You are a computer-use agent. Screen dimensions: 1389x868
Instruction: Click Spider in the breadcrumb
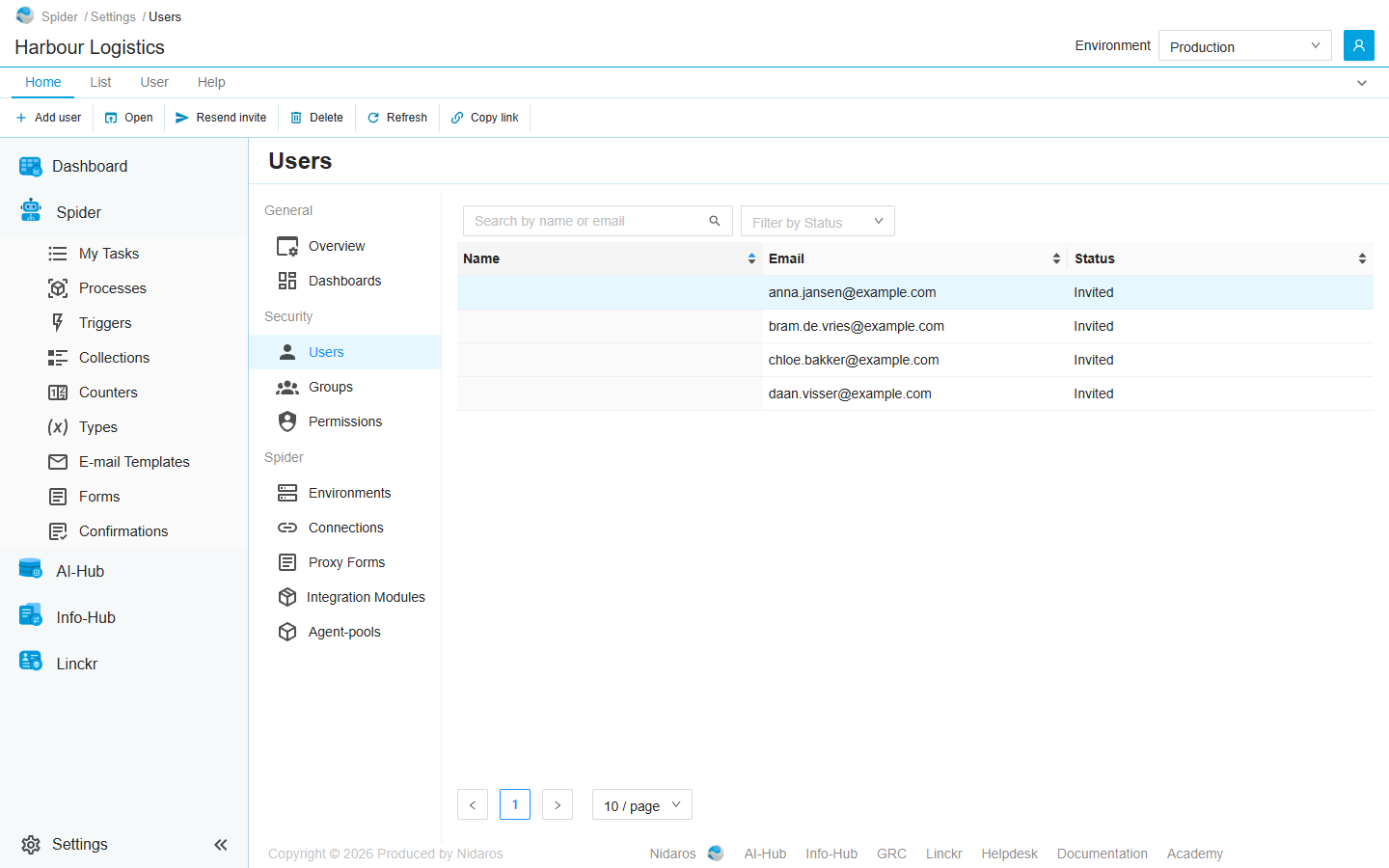click(60, 16)
